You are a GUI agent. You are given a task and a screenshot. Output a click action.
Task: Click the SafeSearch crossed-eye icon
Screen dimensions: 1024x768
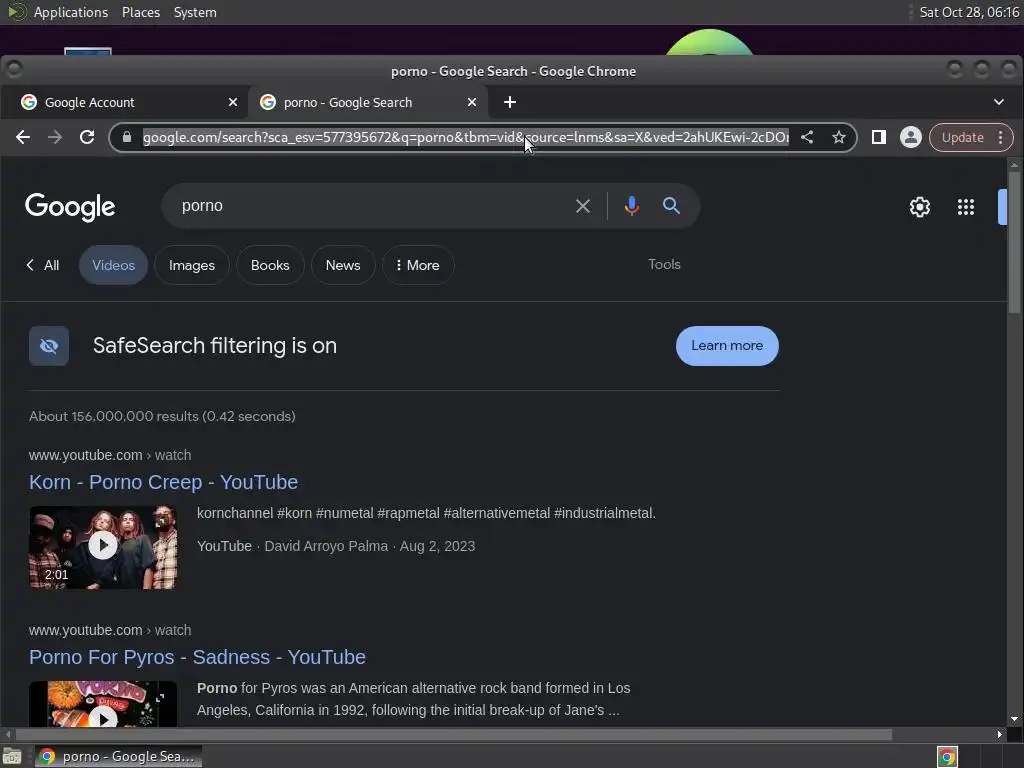[x=49, y=345]
